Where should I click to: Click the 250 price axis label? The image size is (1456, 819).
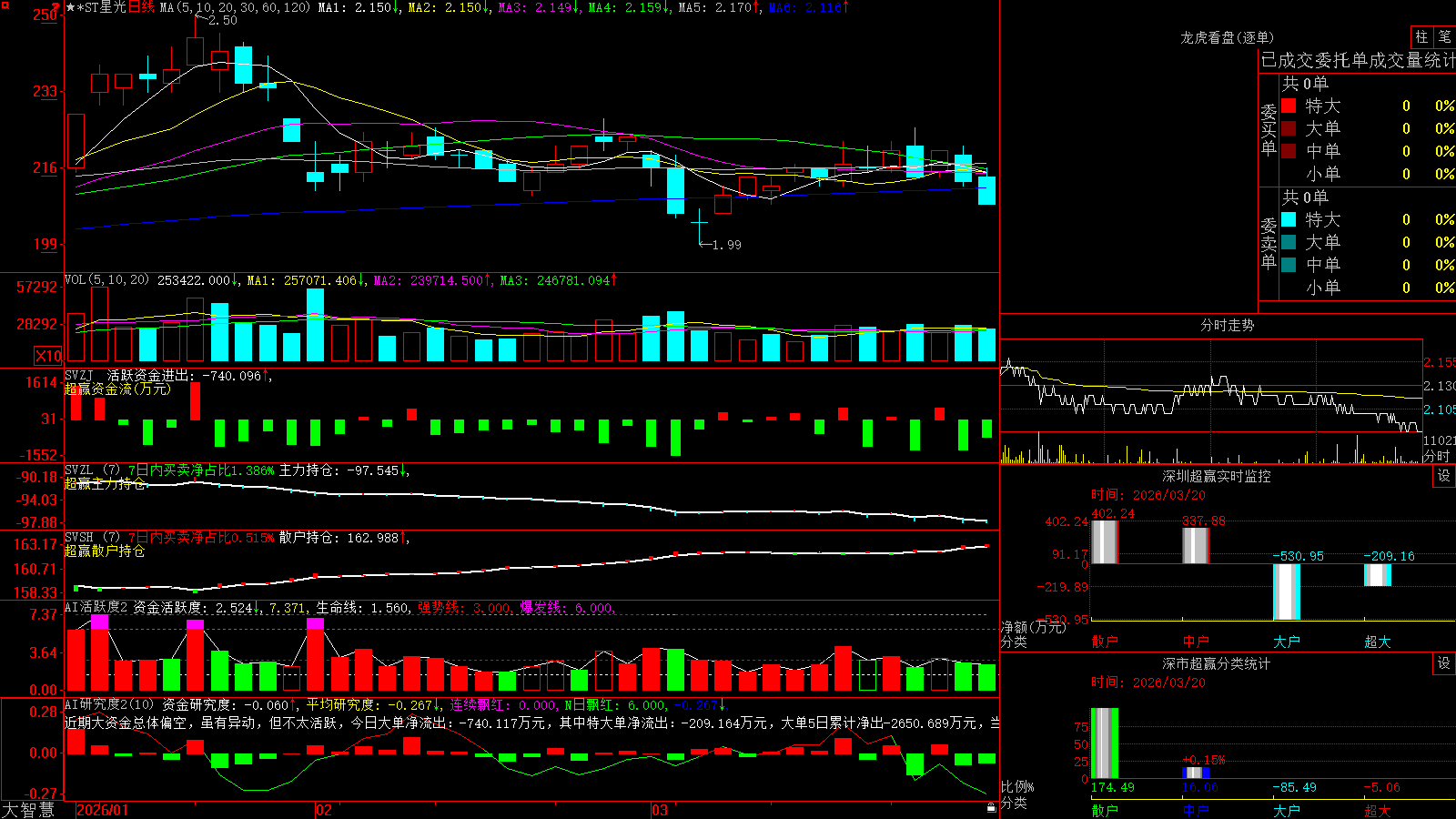pyautogui.click(x=45, y=15)
